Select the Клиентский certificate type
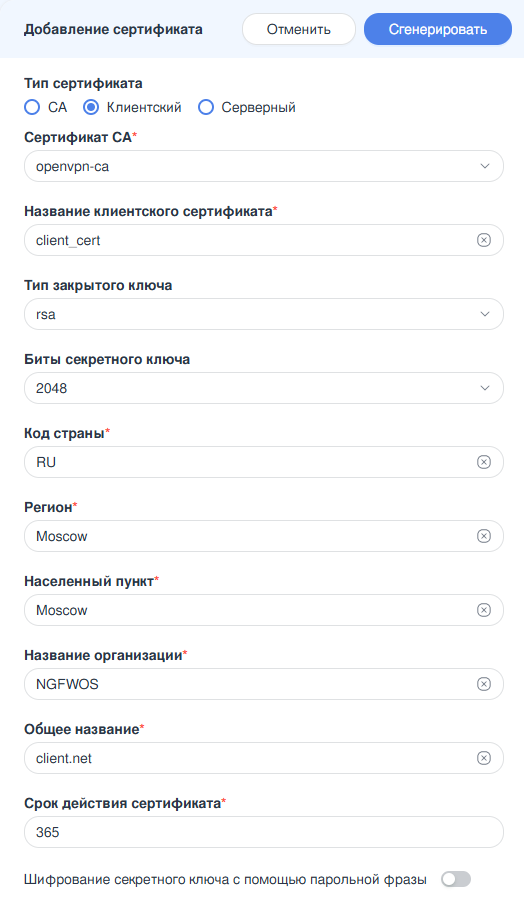This screenshot has height=900, width=524. click(91, 107)
